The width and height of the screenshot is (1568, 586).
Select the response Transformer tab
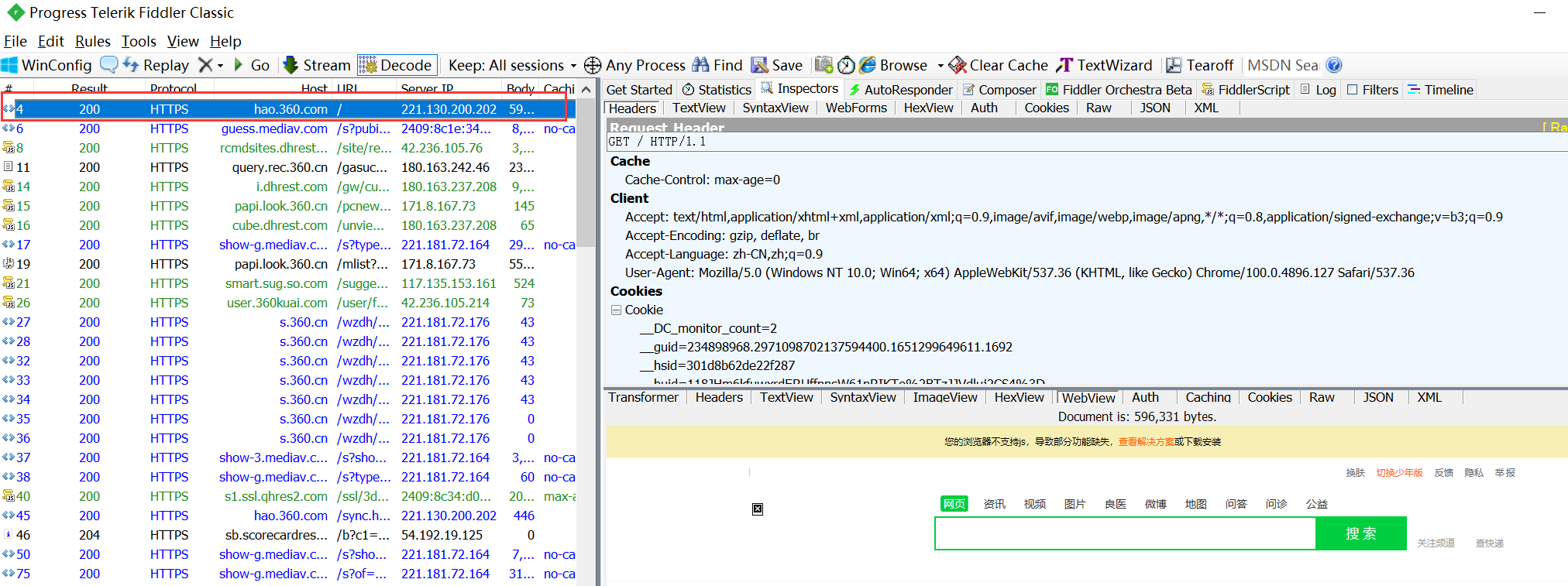pos(643,397)
